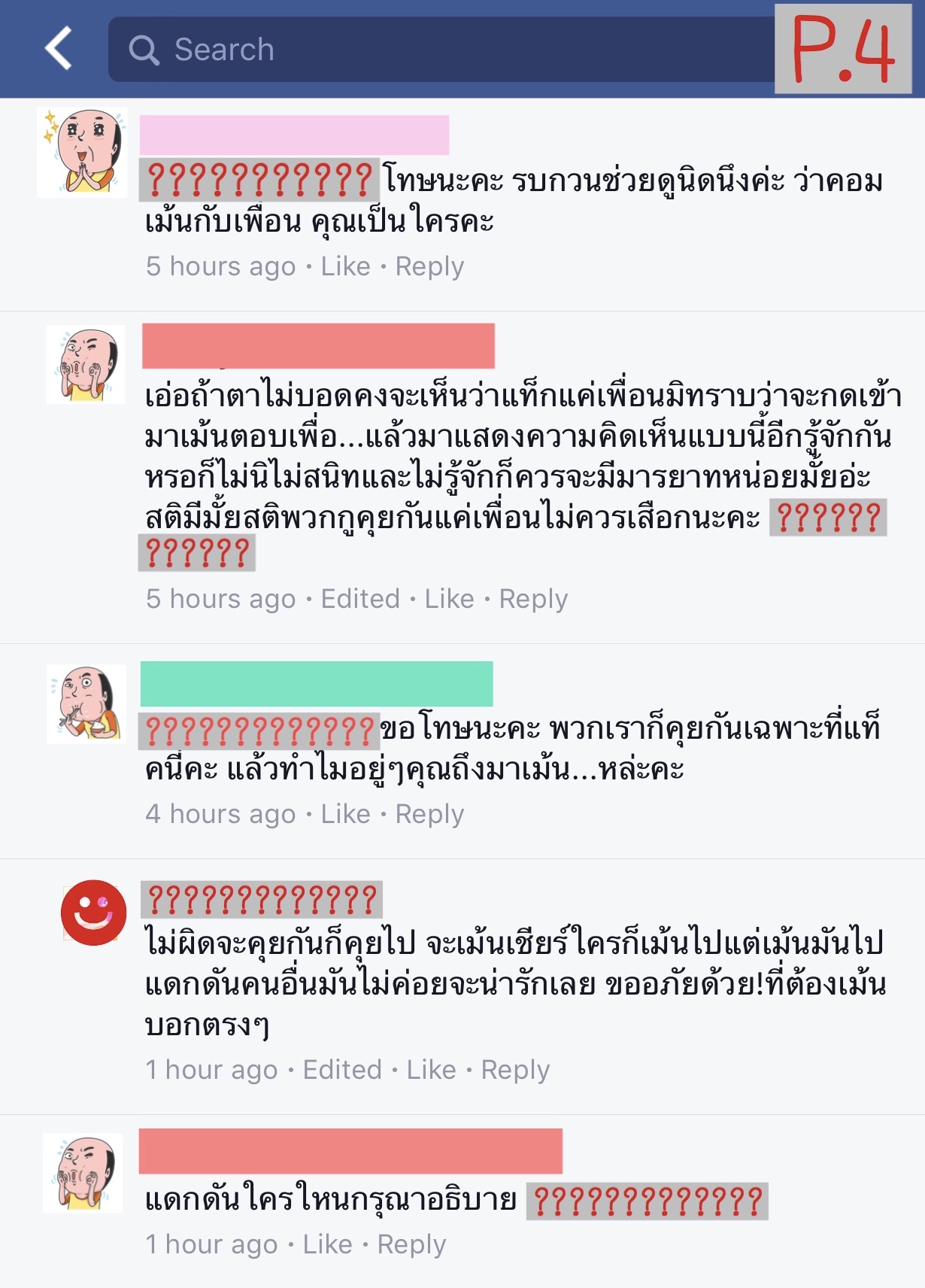Open last commenter's cartoon avatar

click(83, 1173)
